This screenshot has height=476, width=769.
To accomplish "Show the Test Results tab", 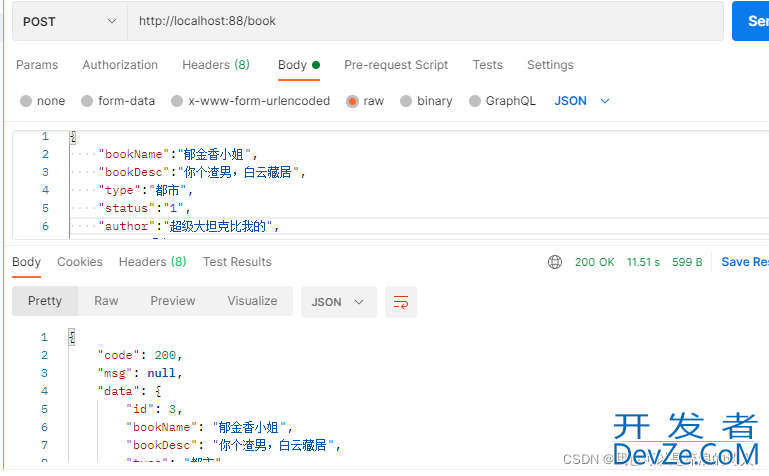I will (237, 262).
